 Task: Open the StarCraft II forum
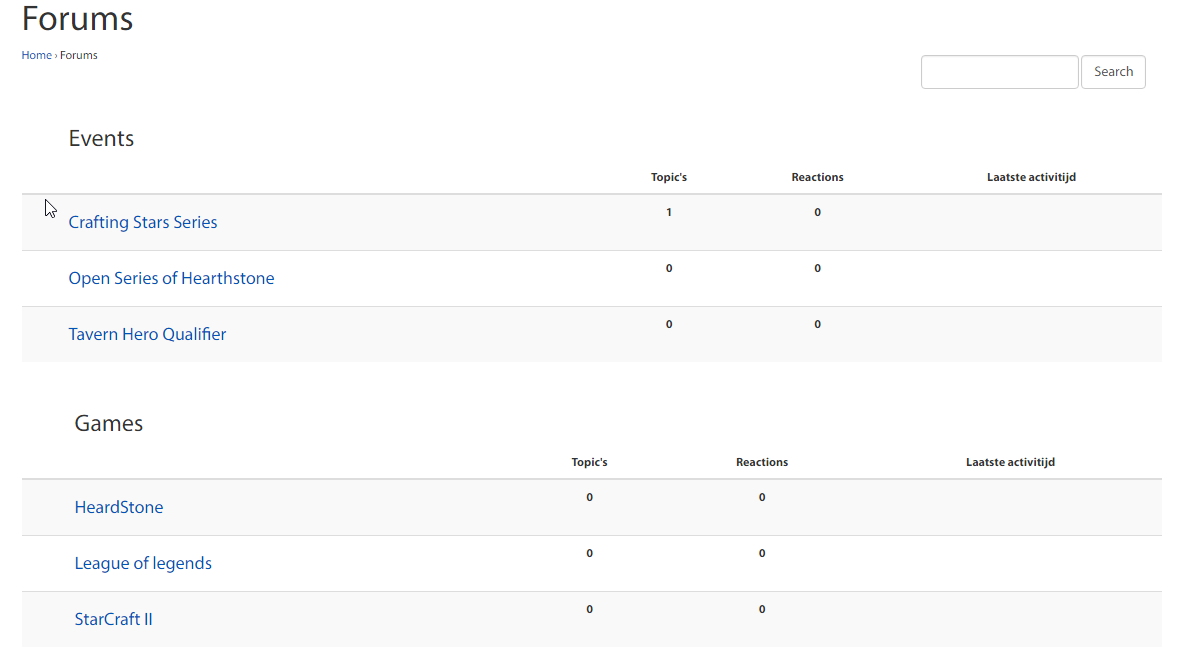[x=114, y=619]
